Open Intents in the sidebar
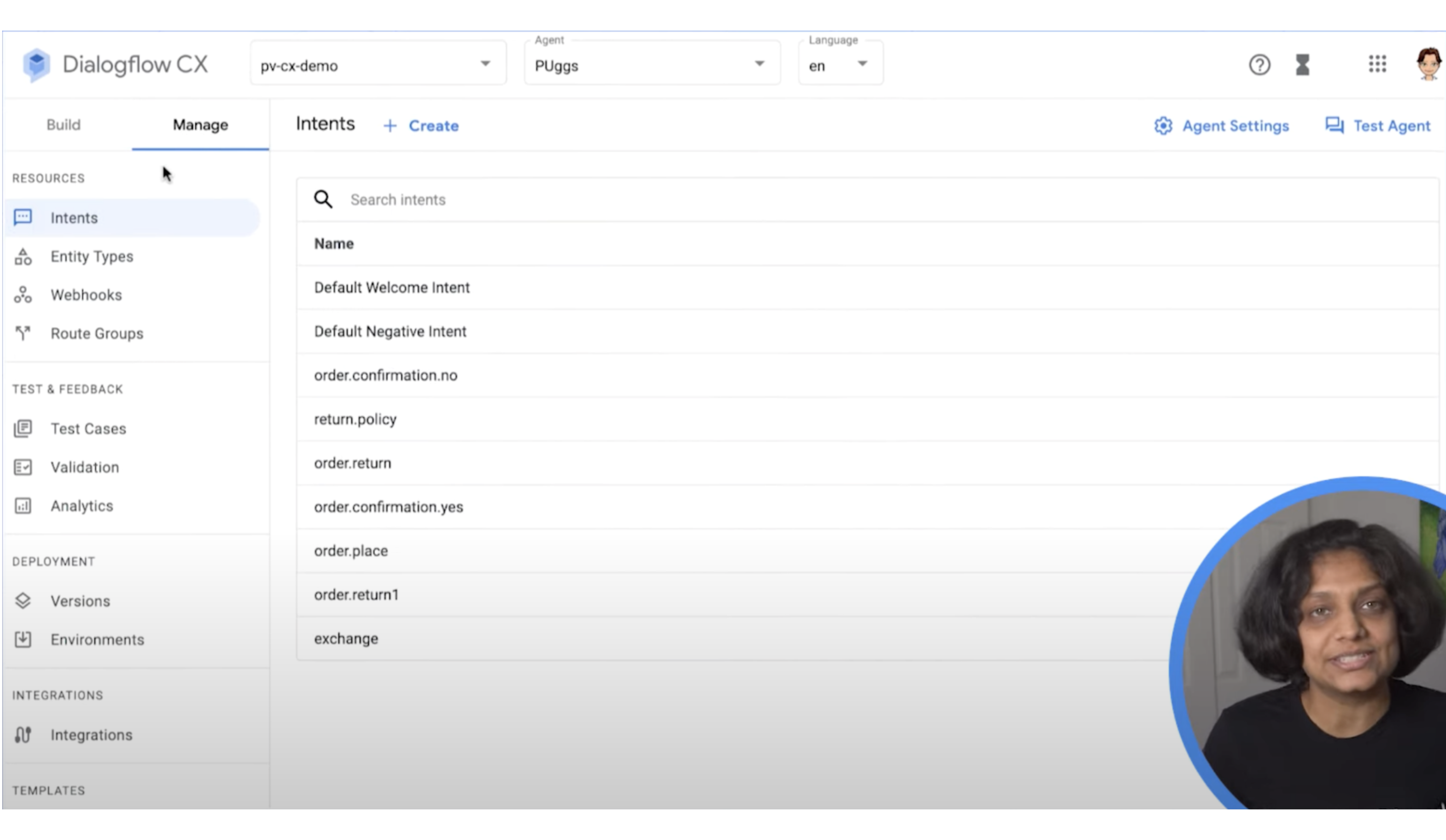The image size is (1446, 840). (x=133, y=217)
